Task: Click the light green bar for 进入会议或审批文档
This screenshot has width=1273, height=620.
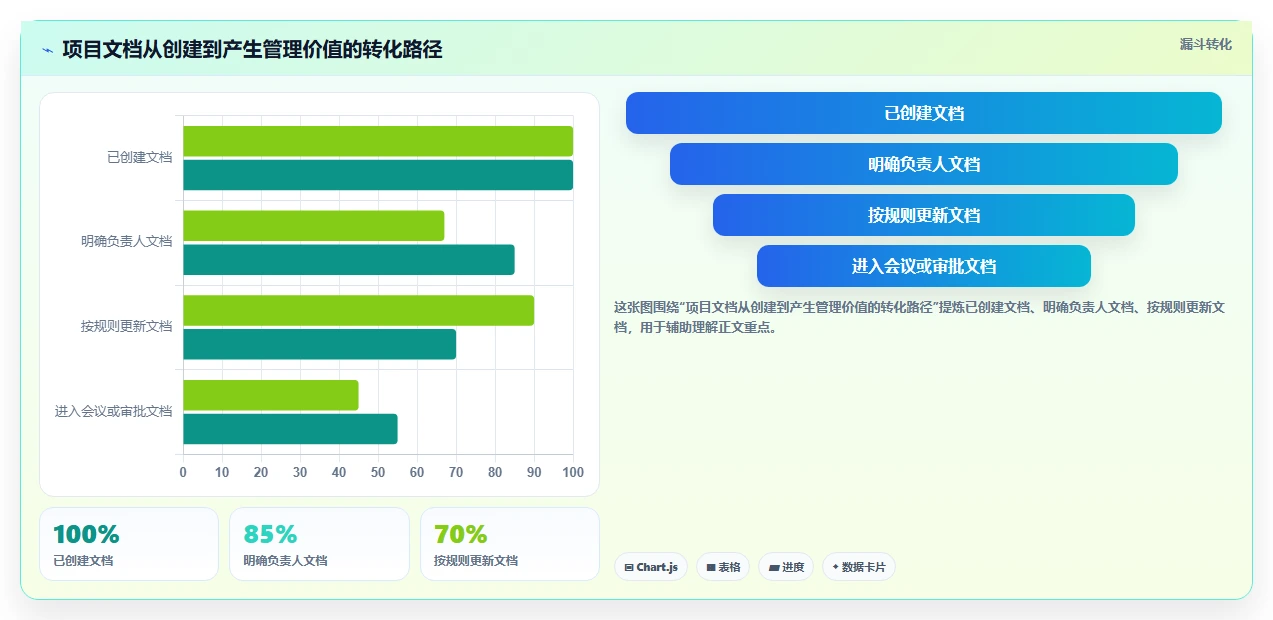Action: click(271, 395)
